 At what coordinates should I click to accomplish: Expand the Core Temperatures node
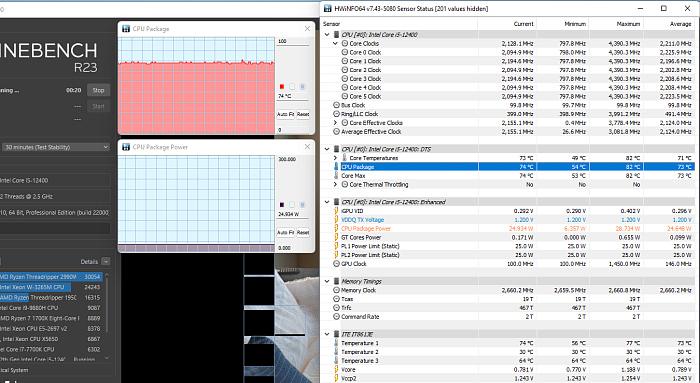point(335,158)
